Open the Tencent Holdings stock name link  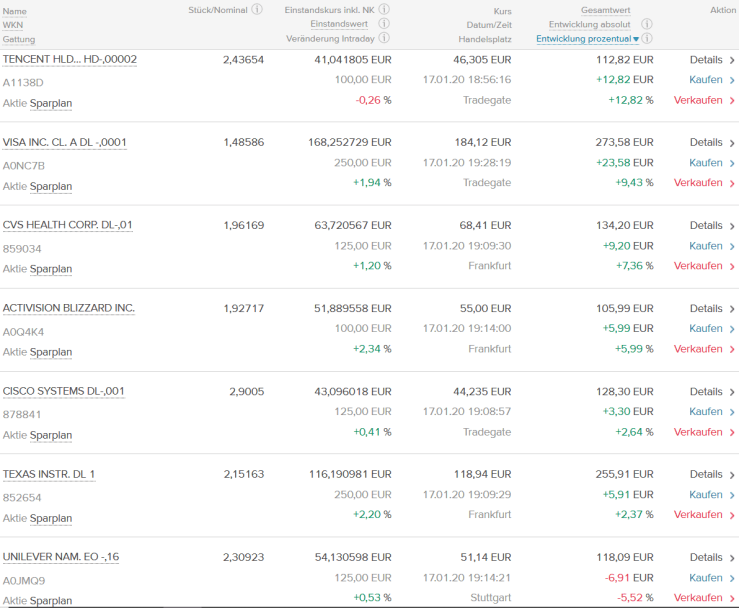click(x=70, y=60)
